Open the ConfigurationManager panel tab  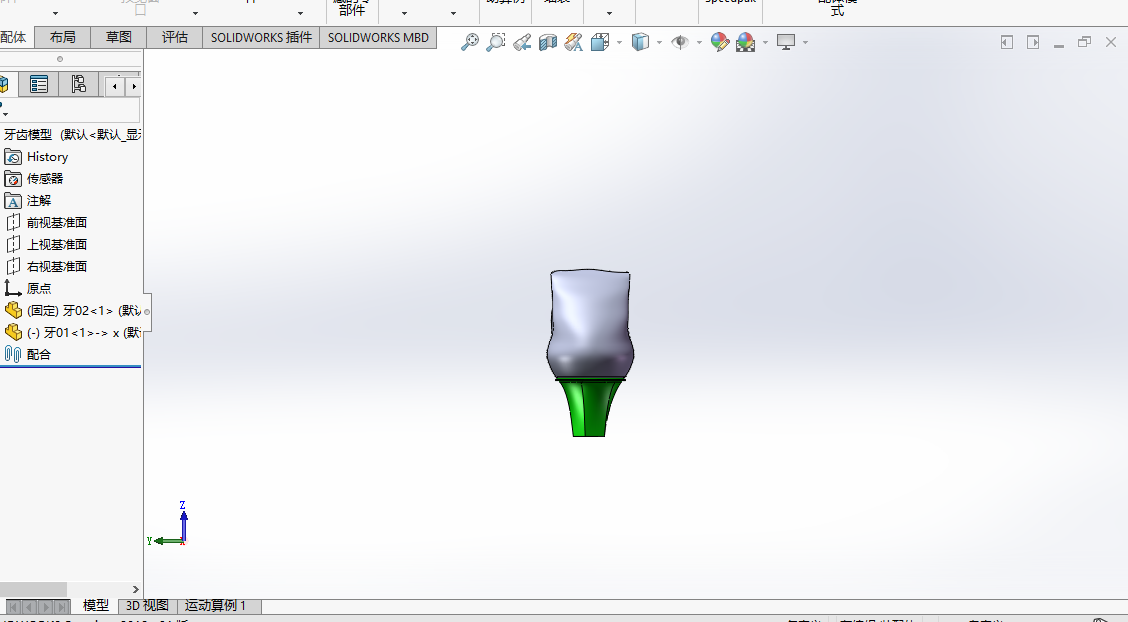click(78, 85)
